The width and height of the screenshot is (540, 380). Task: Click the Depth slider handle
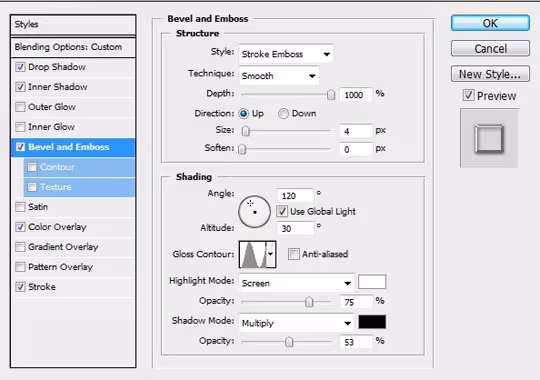coord(331,94)
